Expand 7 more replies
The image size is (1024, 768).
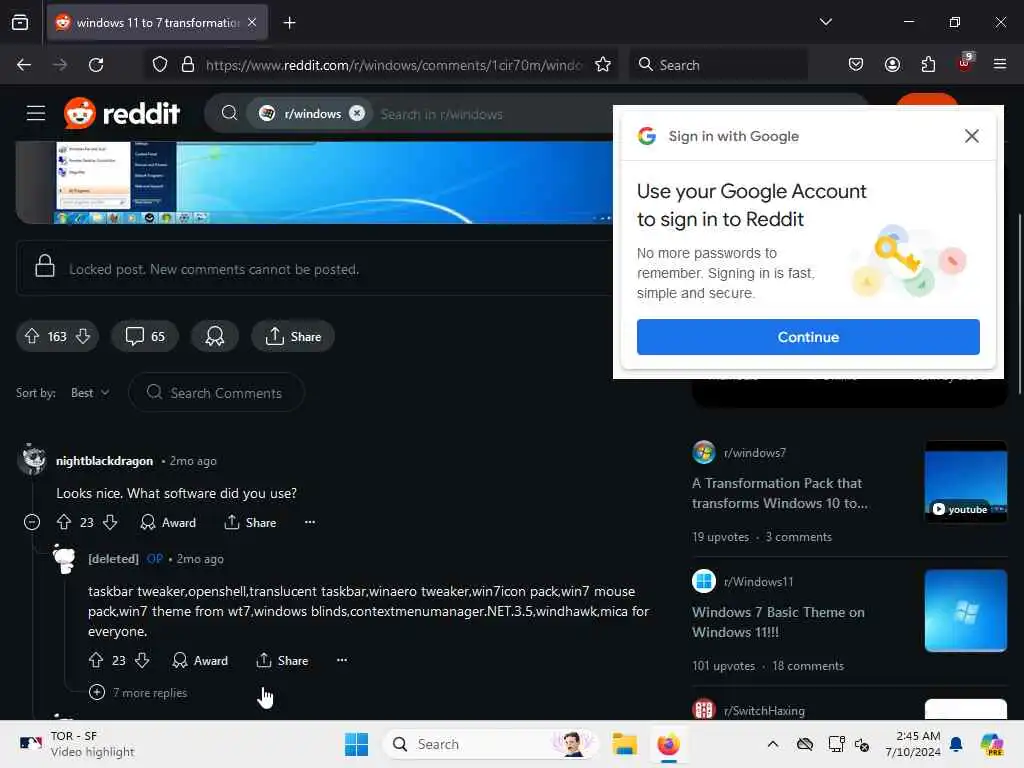(x=138, y=692)
